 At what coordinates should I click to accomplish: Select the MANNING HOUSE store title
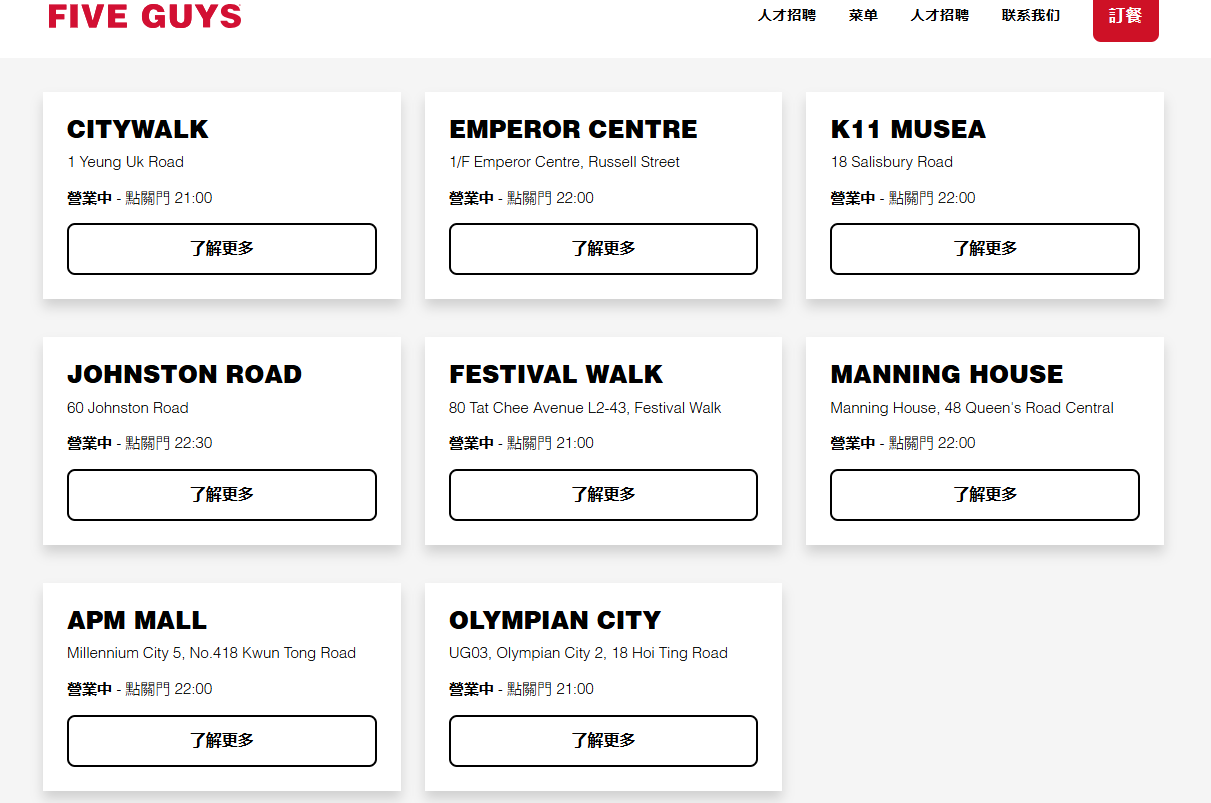[946, 375]
